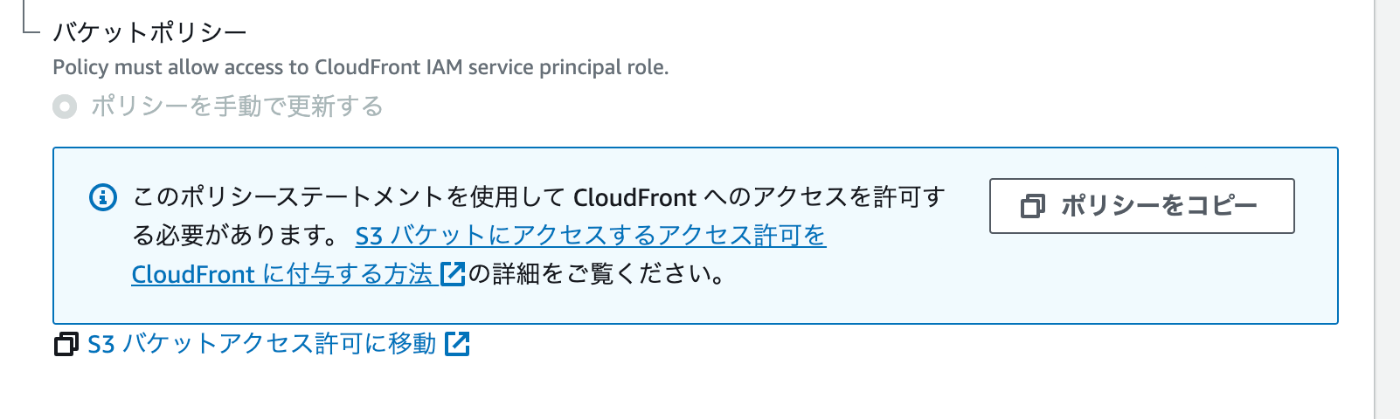Viewport: 1400px width, 419px height.
Task: Click the Policy must allow access description
Action: click(x=359, y=68)
